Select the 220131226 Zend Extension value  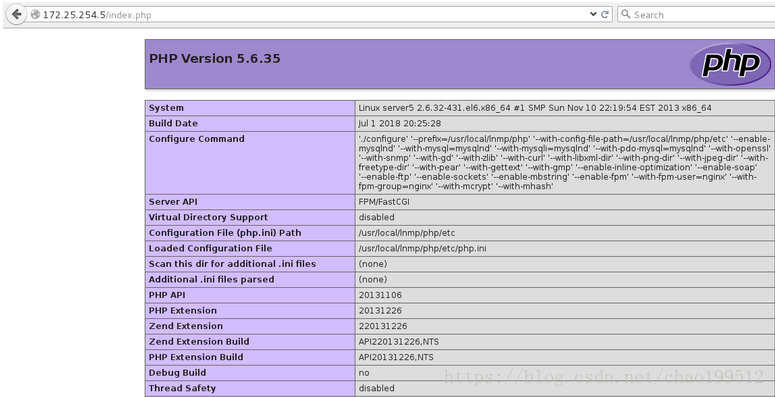[383, 326]
